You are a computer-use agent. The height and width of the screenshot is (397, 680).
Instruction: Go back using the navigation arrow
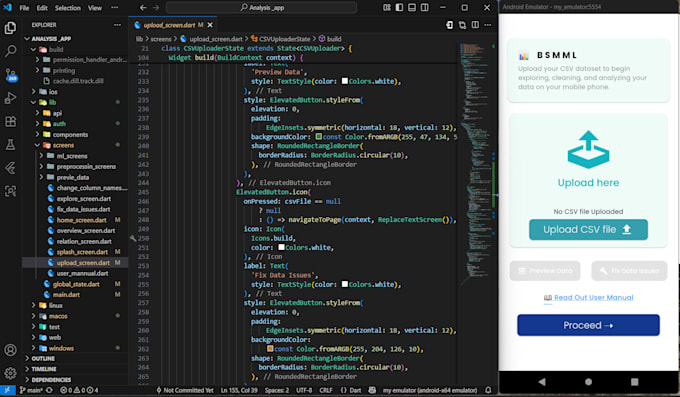click(x=143, y=7)
